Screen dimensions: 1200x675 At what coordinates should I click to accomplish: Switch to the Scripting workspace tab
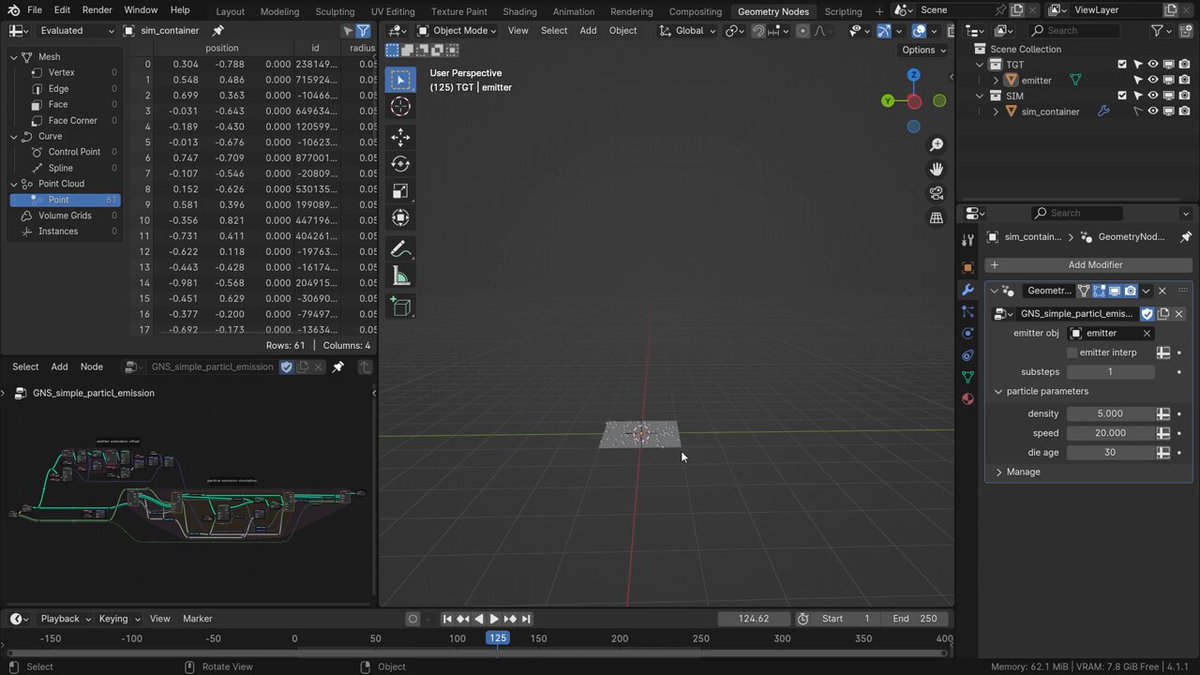click(843, 11)
